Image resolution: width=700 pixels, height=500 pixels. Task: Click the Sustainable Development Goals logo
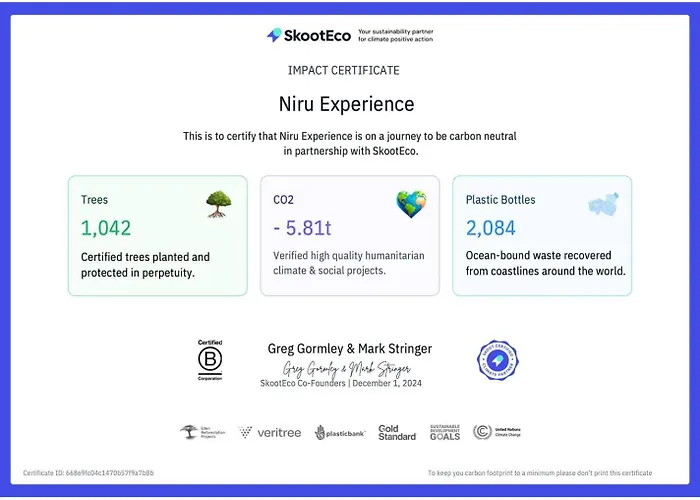point(445,432)
